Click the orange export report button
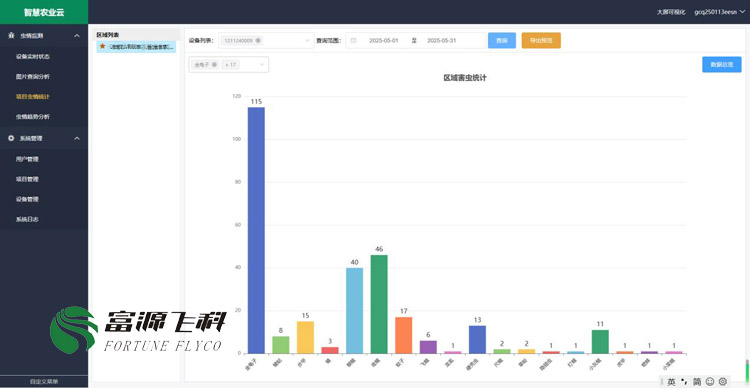 (541, 41)
